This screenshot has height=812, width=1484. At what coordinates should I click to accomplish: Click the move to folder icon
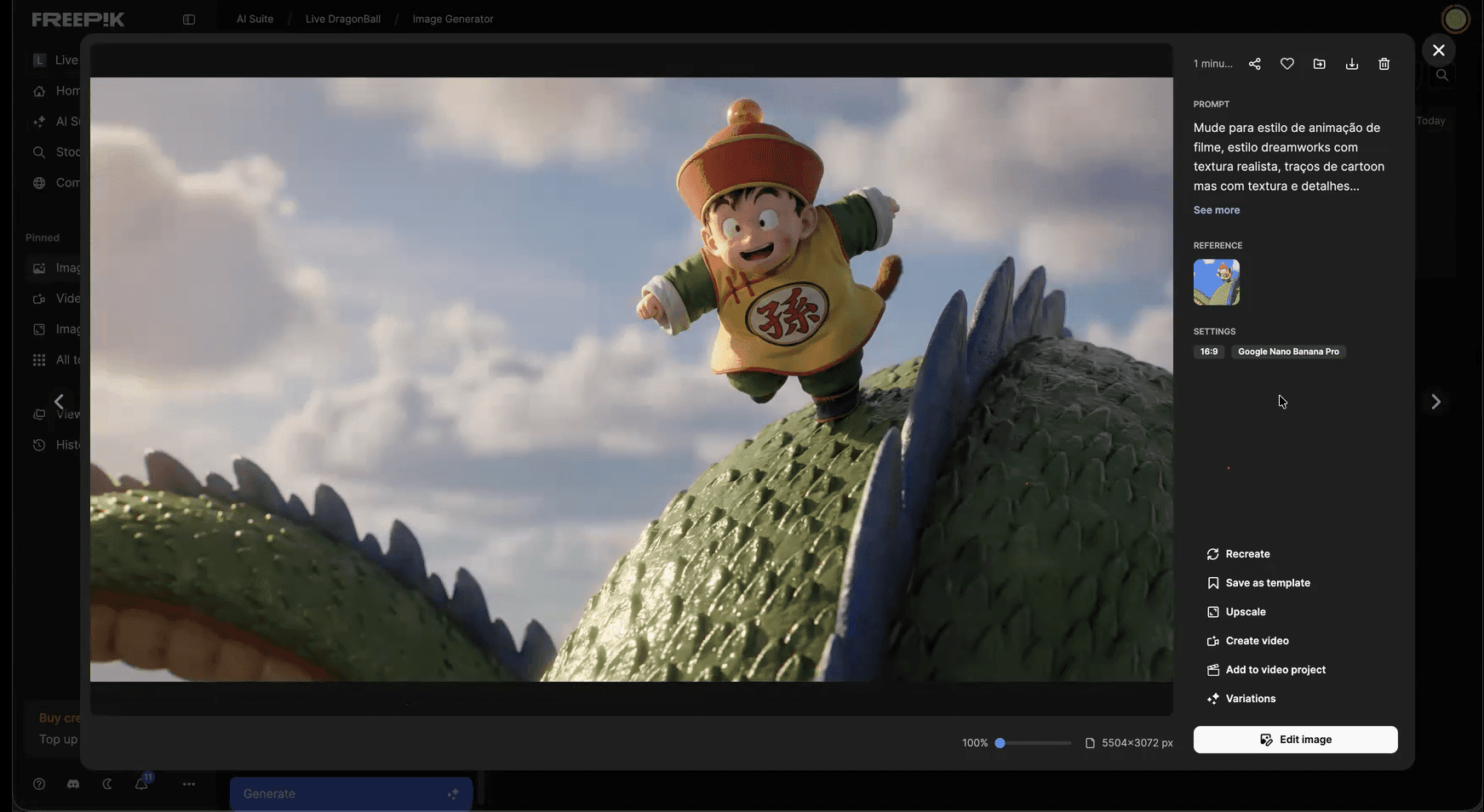[x=1319, y=64]
